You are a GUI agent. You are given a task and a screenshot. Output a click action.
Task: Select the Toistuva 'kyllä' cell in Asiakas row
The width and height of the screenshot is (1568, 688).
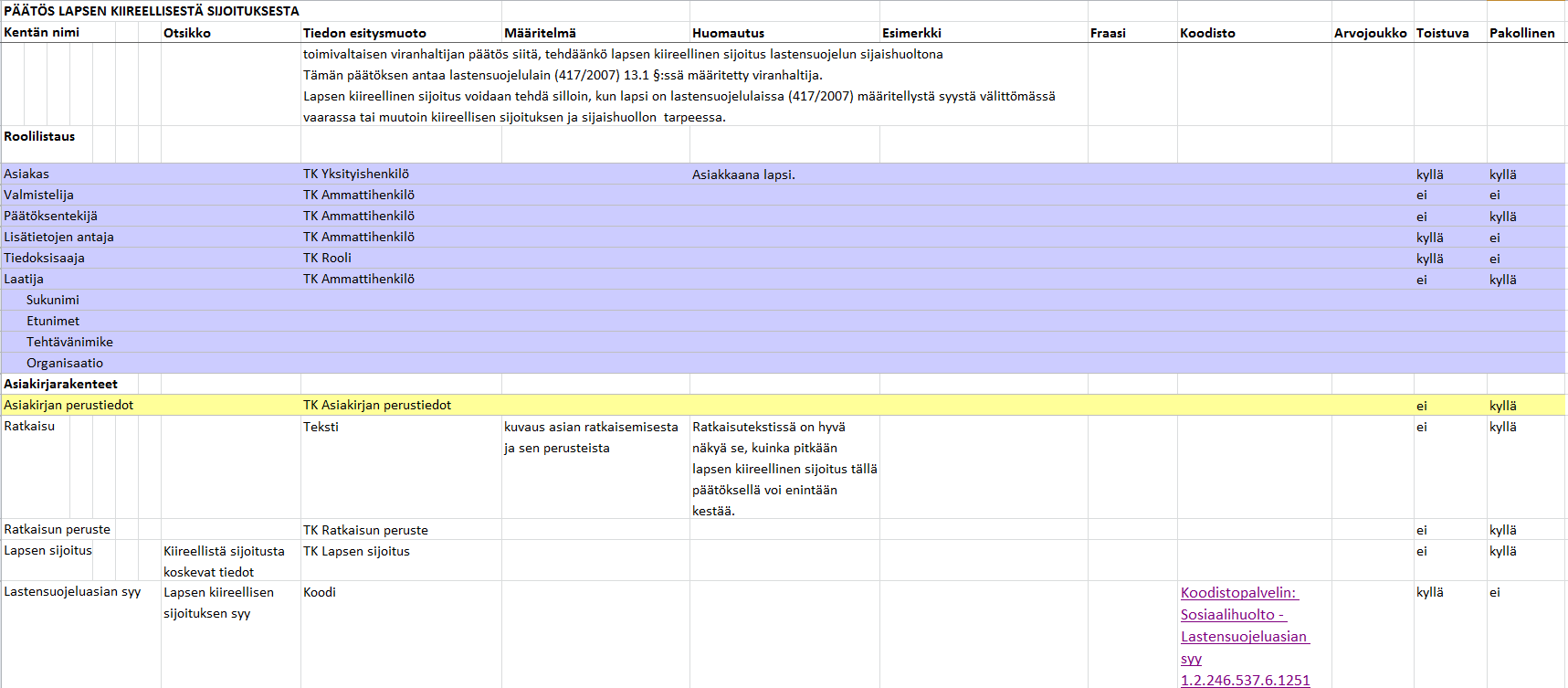[x=1430, y=175]
